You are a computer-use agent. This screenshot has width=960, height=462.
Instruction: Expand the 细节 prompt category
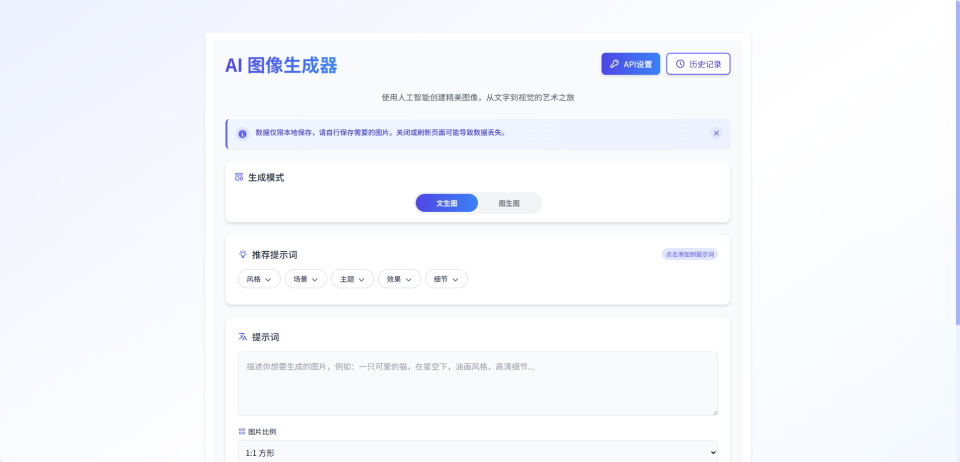tap(446, 279)
